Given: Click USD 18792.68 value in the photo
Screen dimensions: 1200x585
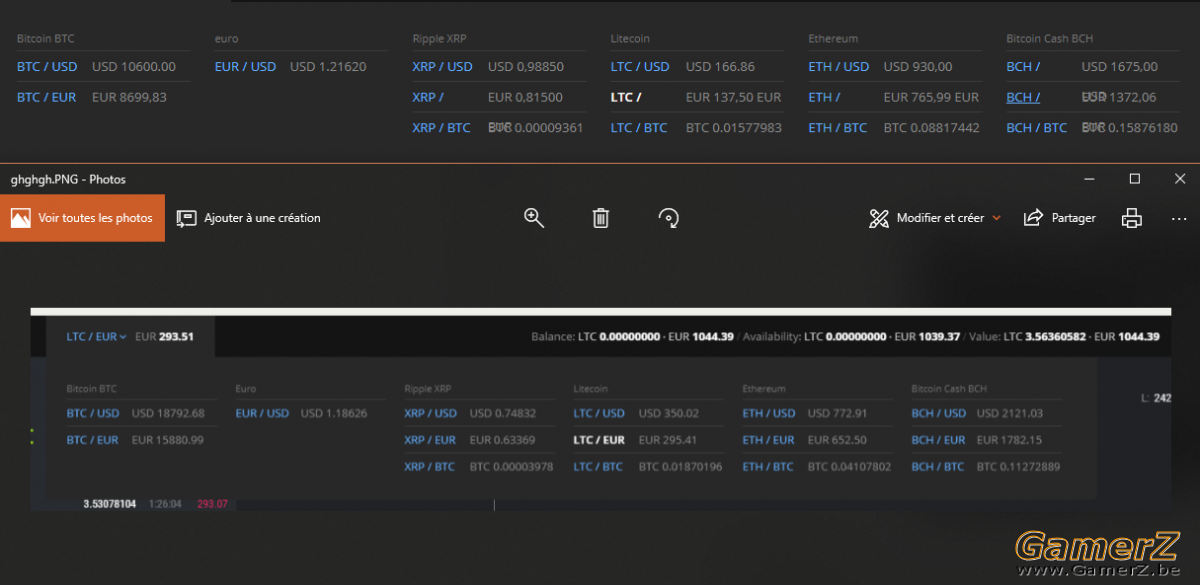Looking at the screenshot, I should 168,413.
